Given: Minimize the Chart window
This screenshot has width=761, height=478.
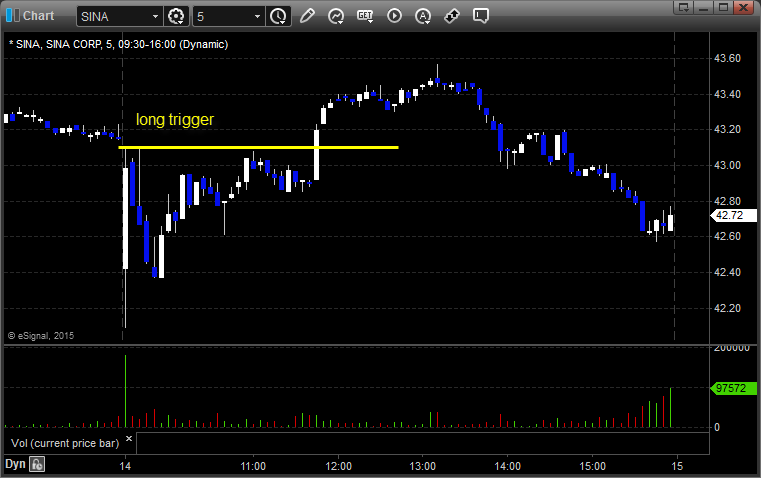Looking at the screenshot, I should pyautogui.click(x=704, y=7).
